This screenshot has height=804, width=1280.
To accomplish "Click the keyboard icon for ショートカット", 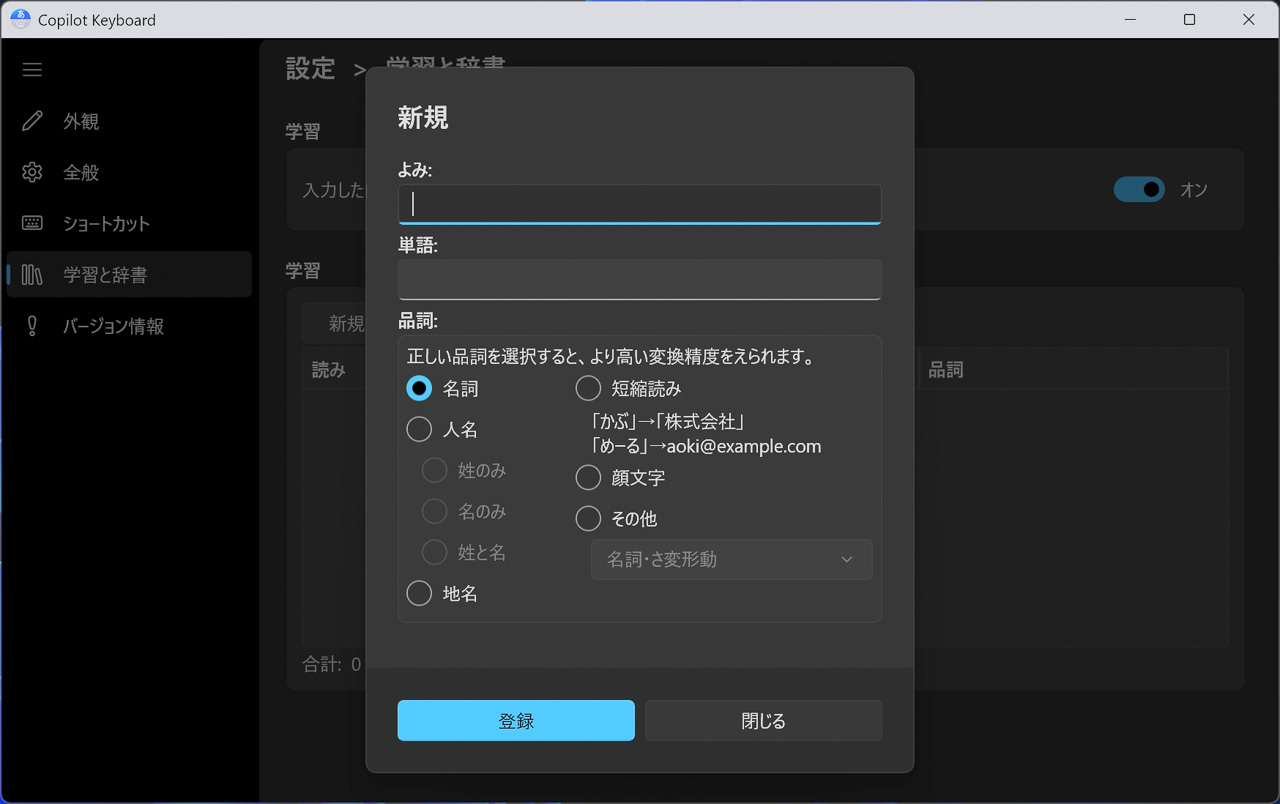I will (x=32, y=223).
